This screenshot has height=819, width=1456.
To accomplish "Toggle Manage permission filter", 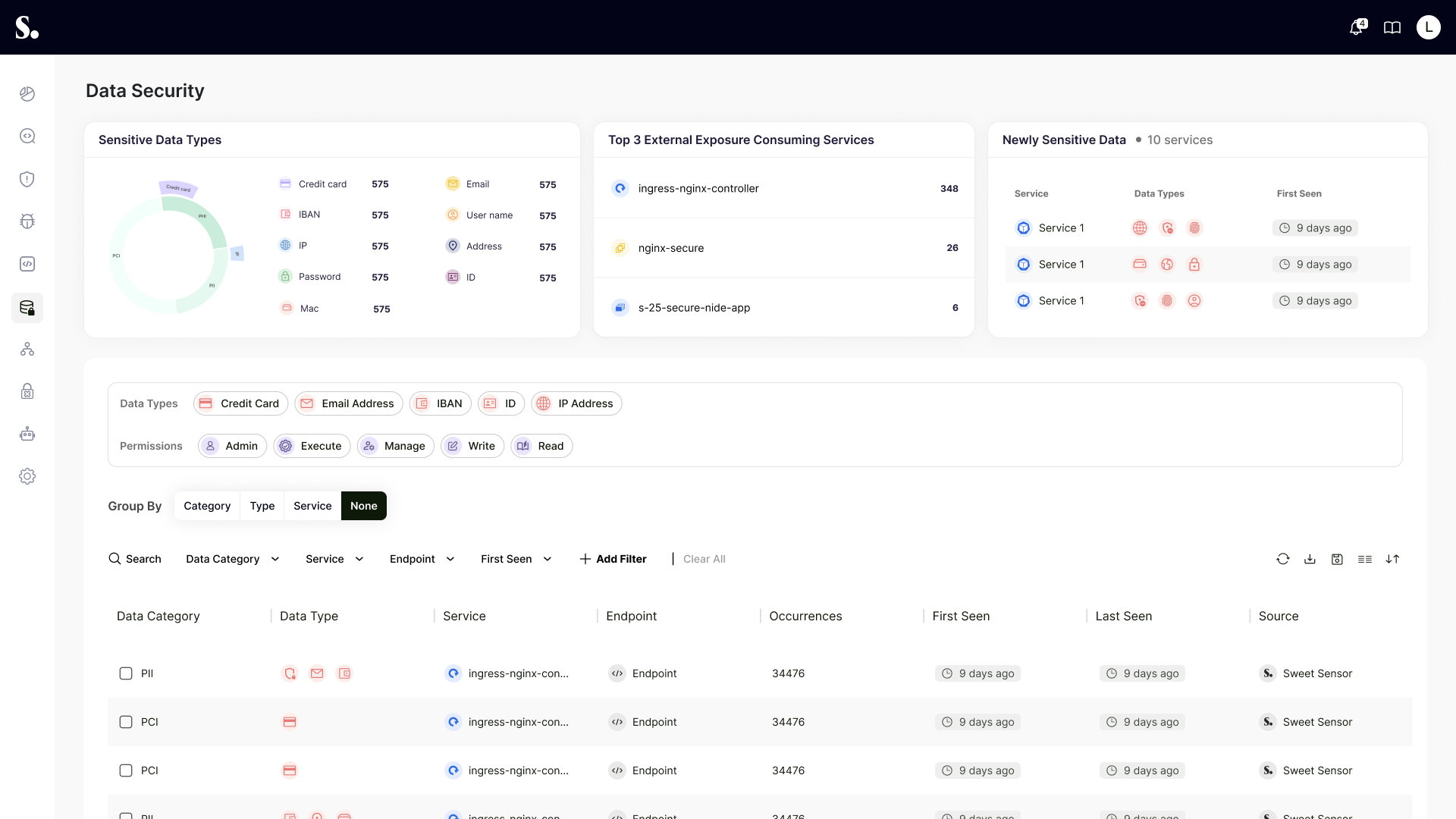I will (x=396, y=446).
